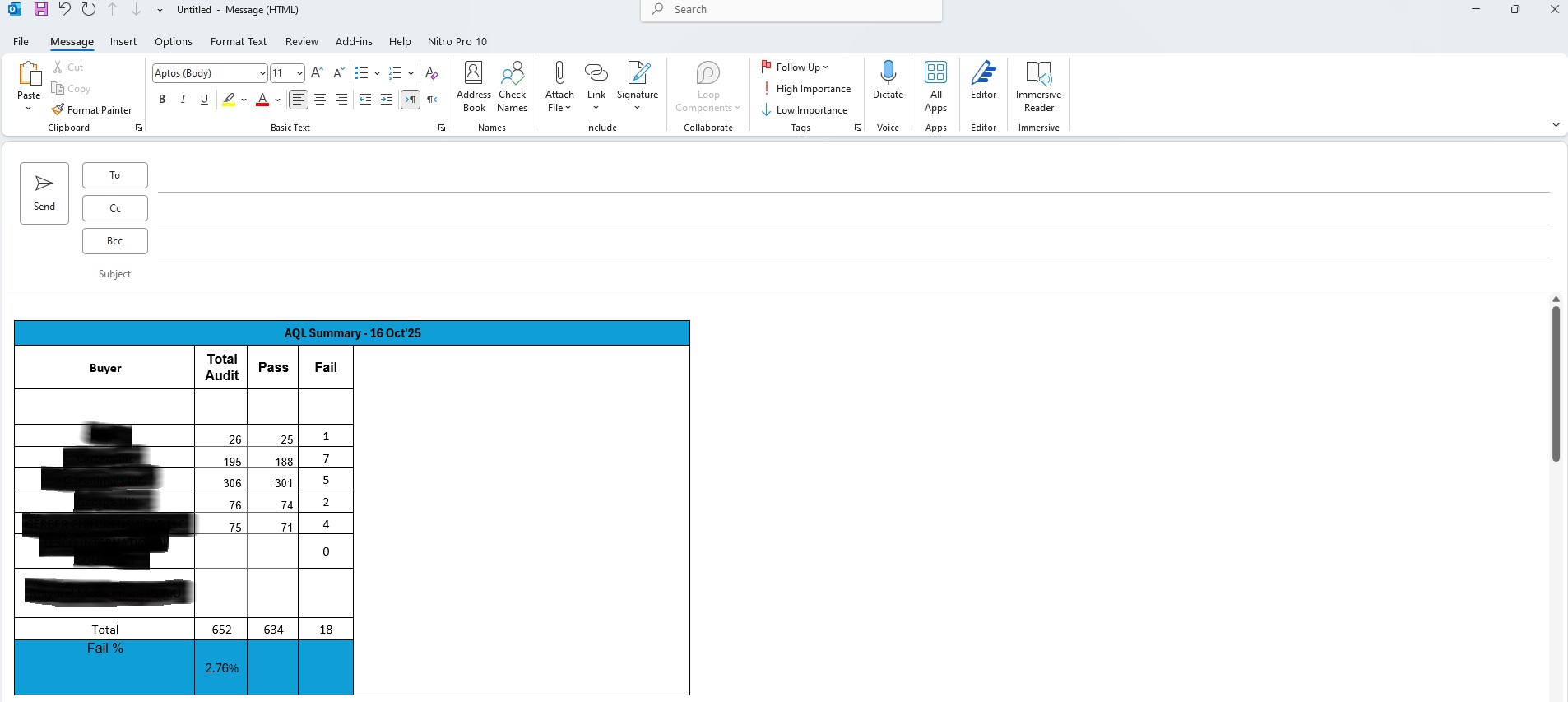Launch Immersive Reader
1568x702 pixels.
[1038, 86]
